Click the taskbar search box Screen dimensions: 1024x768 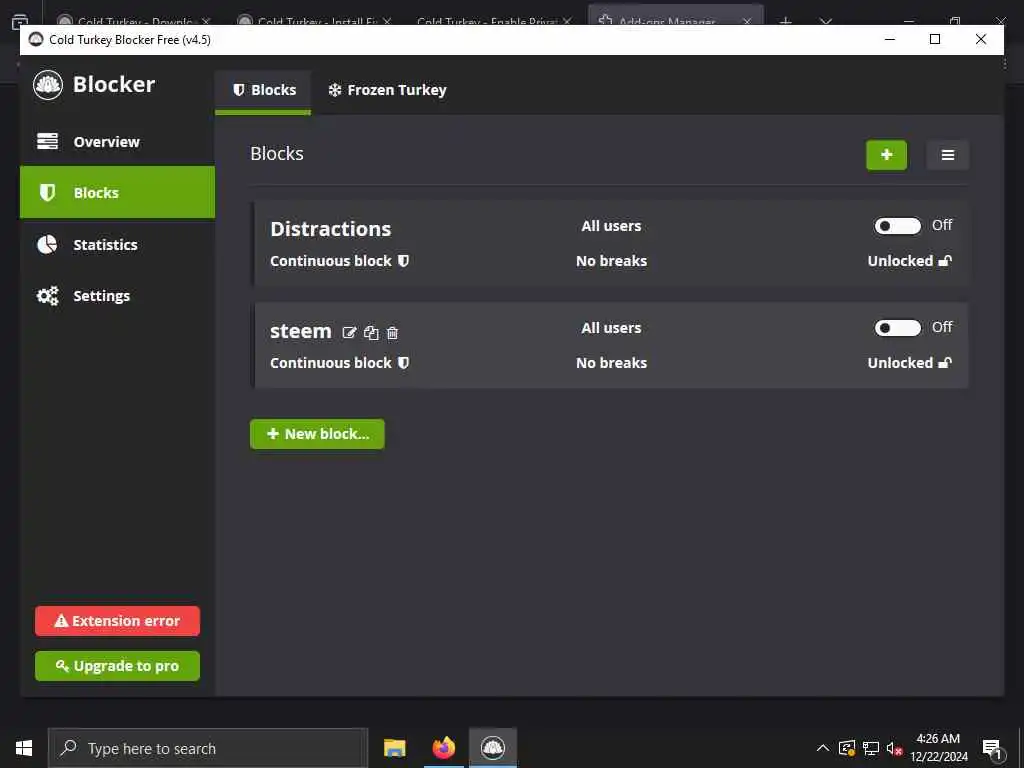(208, 748)
